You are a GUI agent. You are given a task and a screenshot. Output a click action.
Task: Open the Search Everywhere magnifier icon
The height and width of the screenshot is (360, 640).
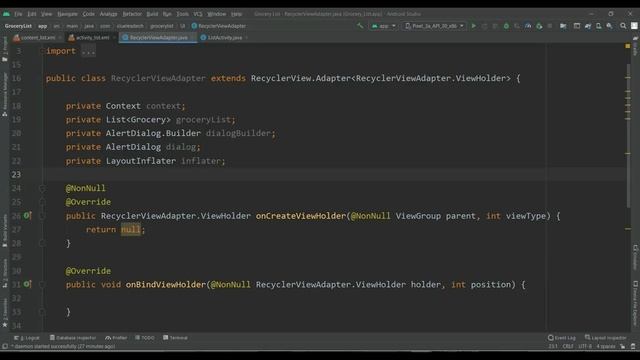(x=623, y=26)
